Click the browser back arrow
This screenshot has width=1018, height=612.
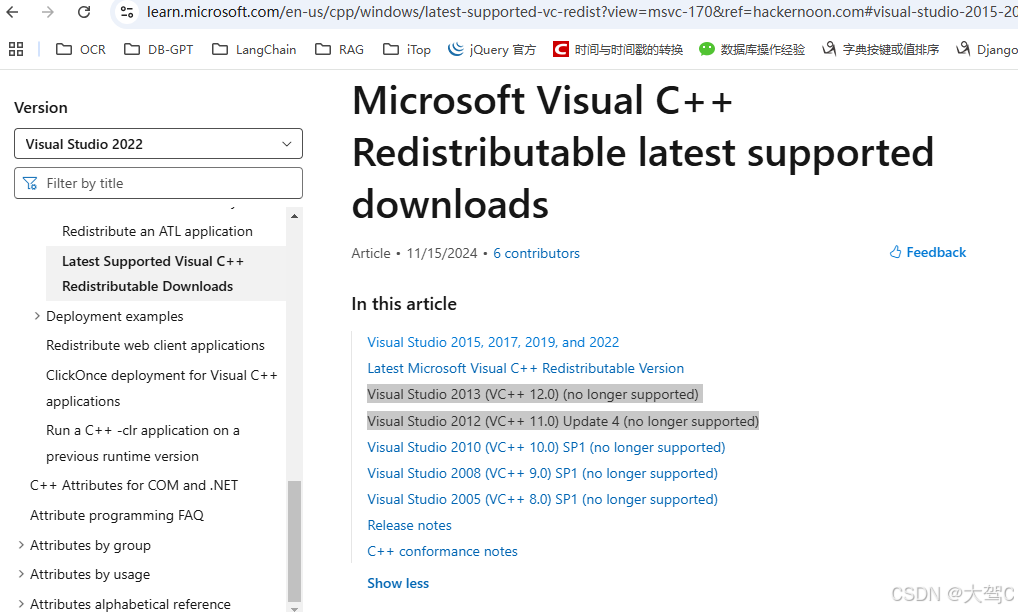[x=12, y=12]
